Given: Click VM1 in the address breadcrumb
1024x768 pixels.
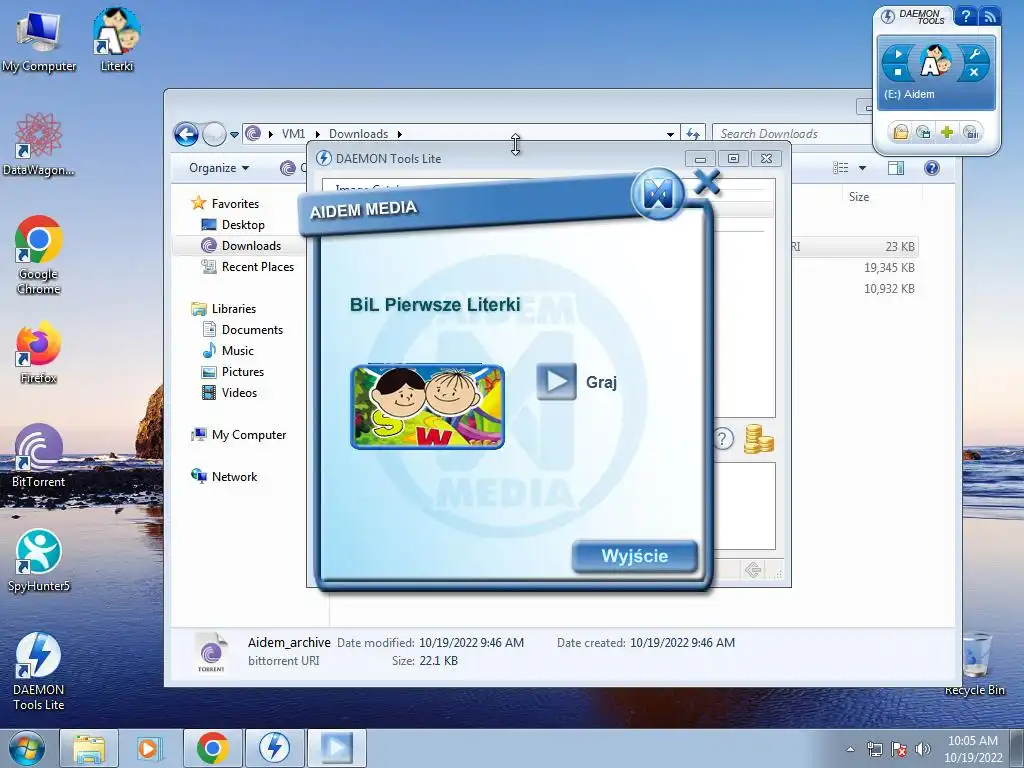Looking at the screenshot, I should coord(293,134).
